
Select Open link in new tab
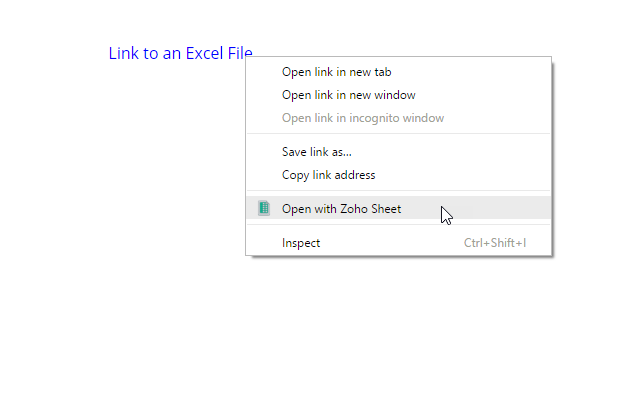coord(398,72)
